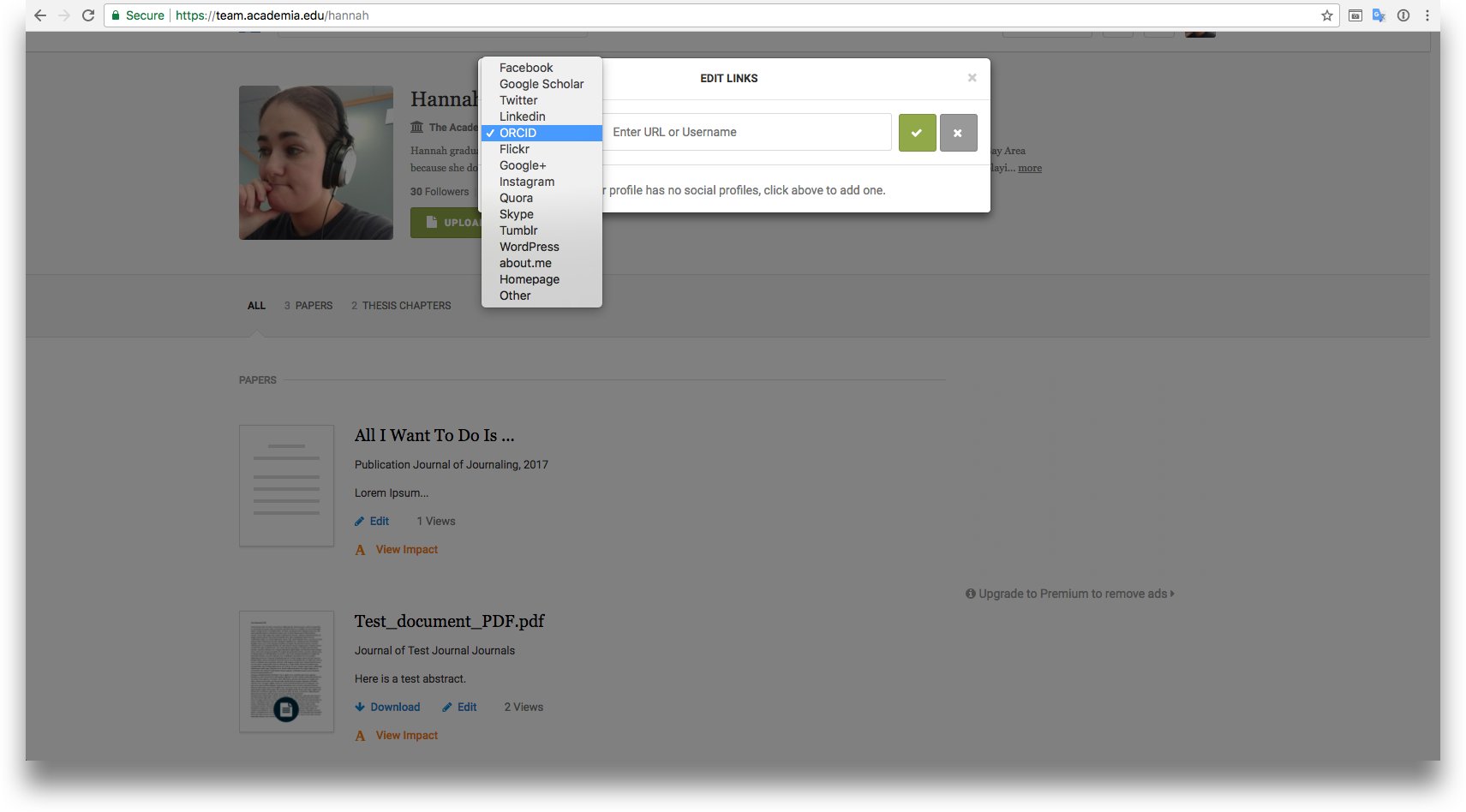Click the address bar URL team.academia.edu/hannah

pos(272,15)
